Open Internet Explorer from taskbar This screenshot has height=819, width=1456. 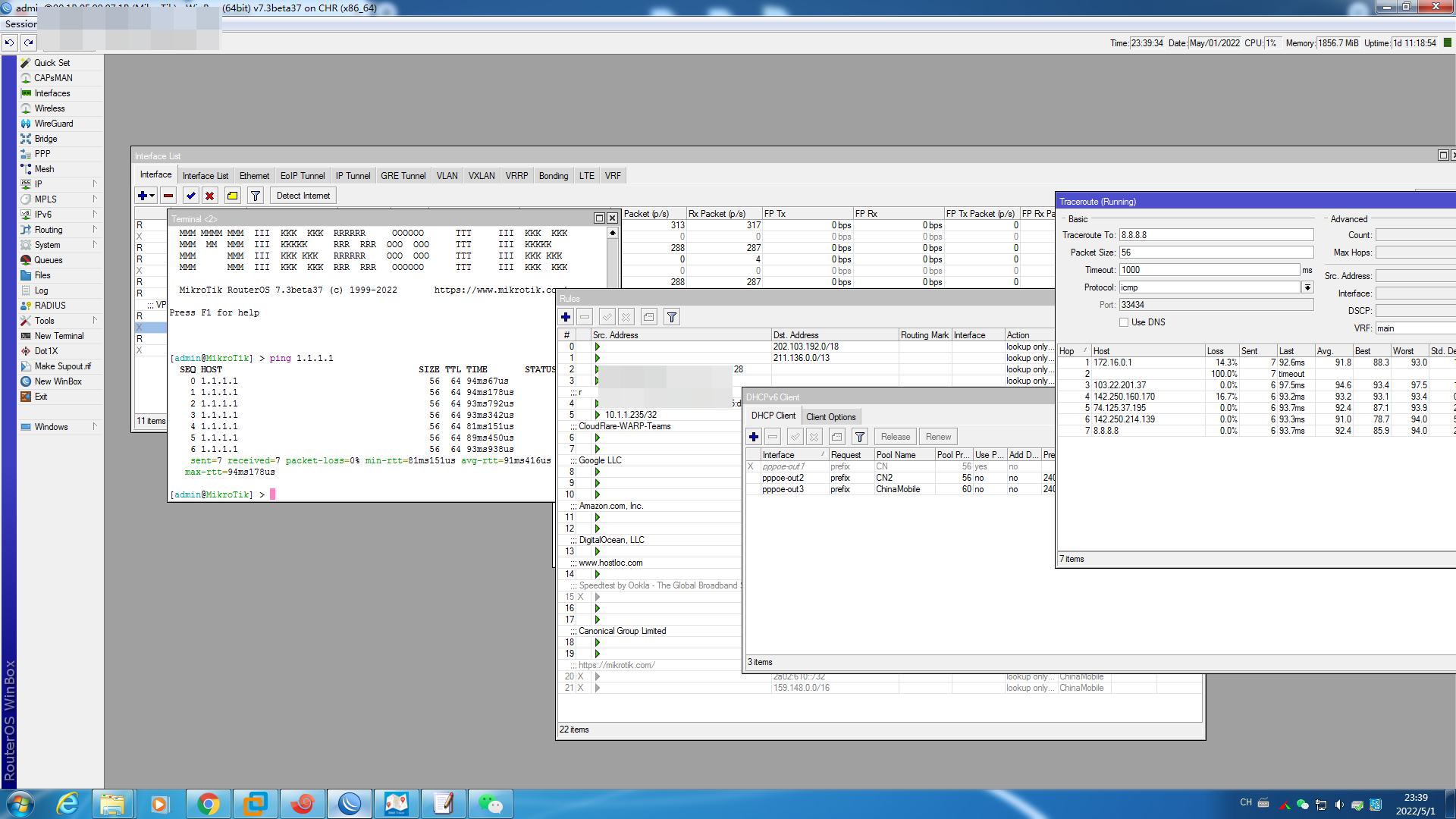tap(67, 804)
